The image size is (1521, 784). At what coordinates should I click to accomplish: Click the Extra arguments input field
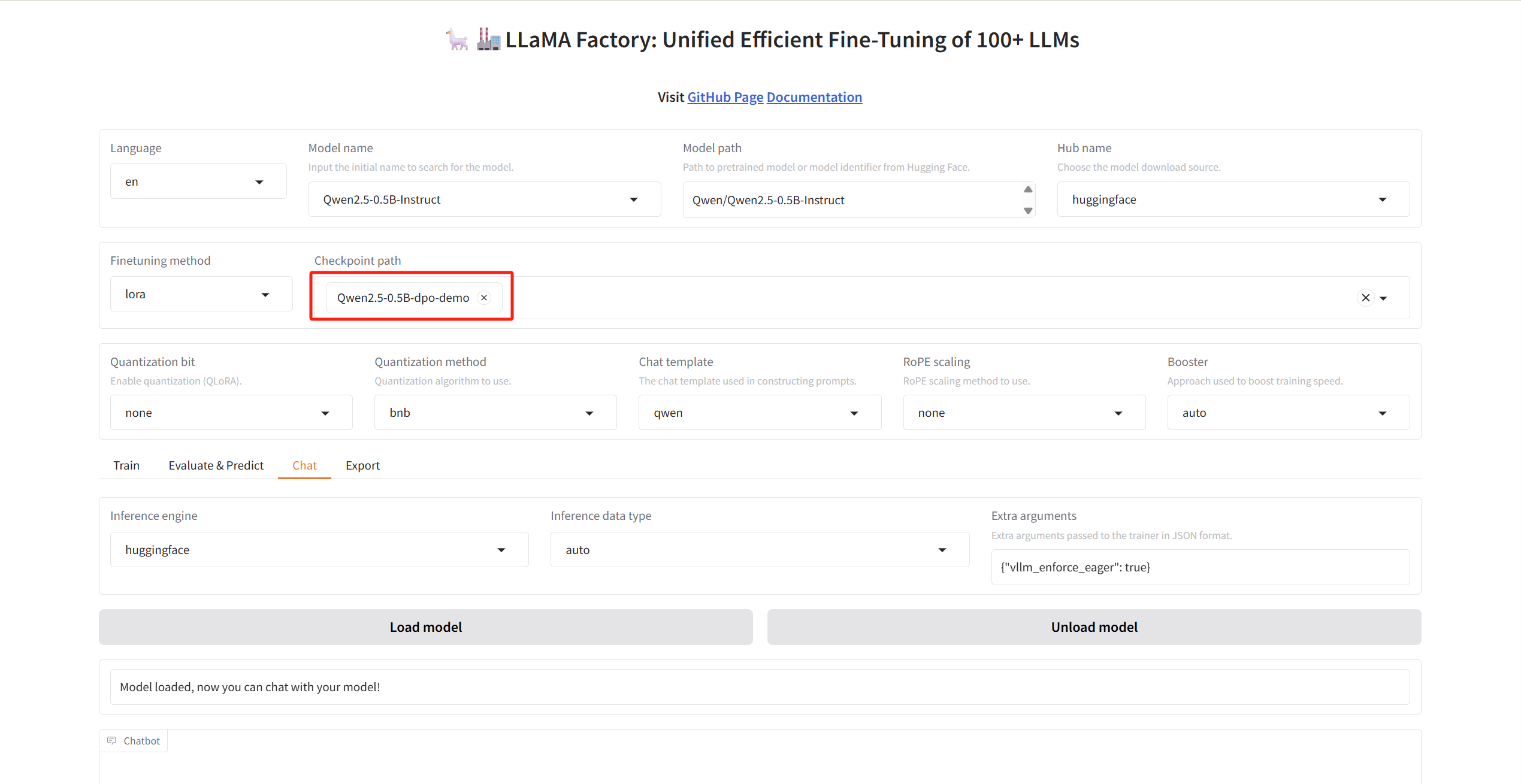coord(1200,567)
